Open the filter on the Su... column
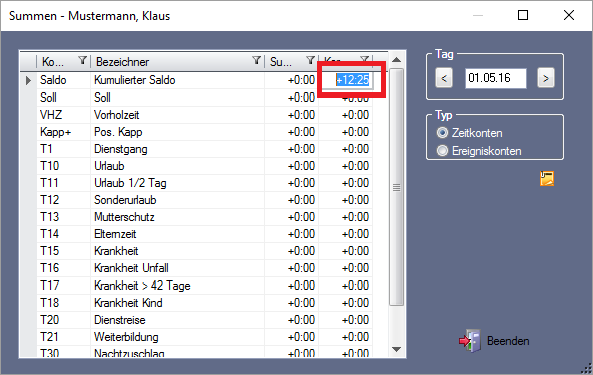593x375 pixels. (310, 60)
